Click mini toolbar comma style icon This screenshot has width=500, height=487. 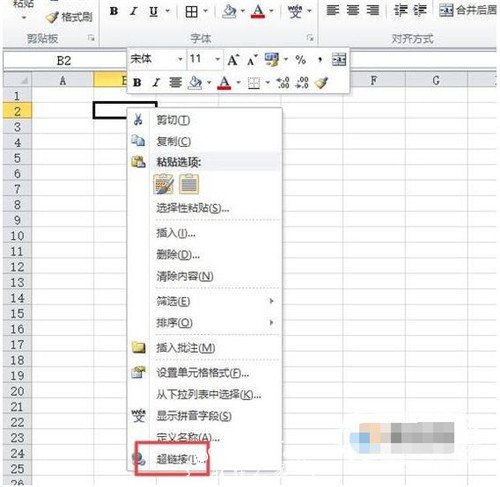pyautogui.click(x=320, y=60)
